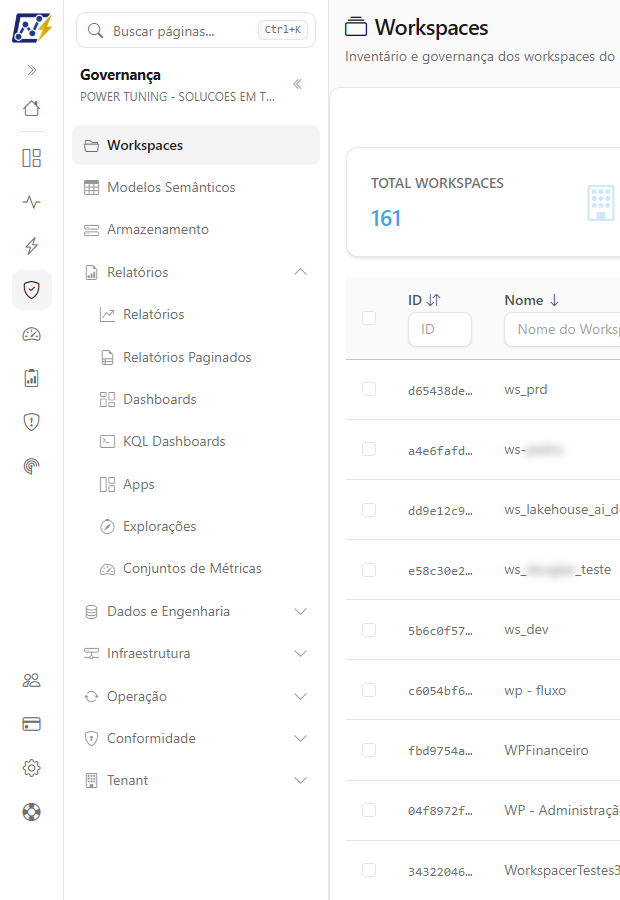Open Apps sub-item

click(x=196, y=484)
